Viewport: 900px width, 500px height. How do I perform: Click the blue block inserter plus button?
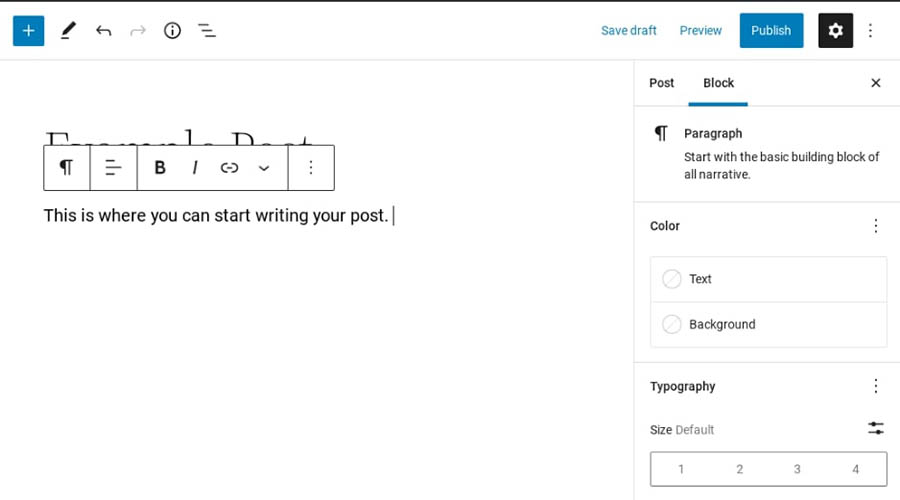pyautogui.click(x=28, y=30)
